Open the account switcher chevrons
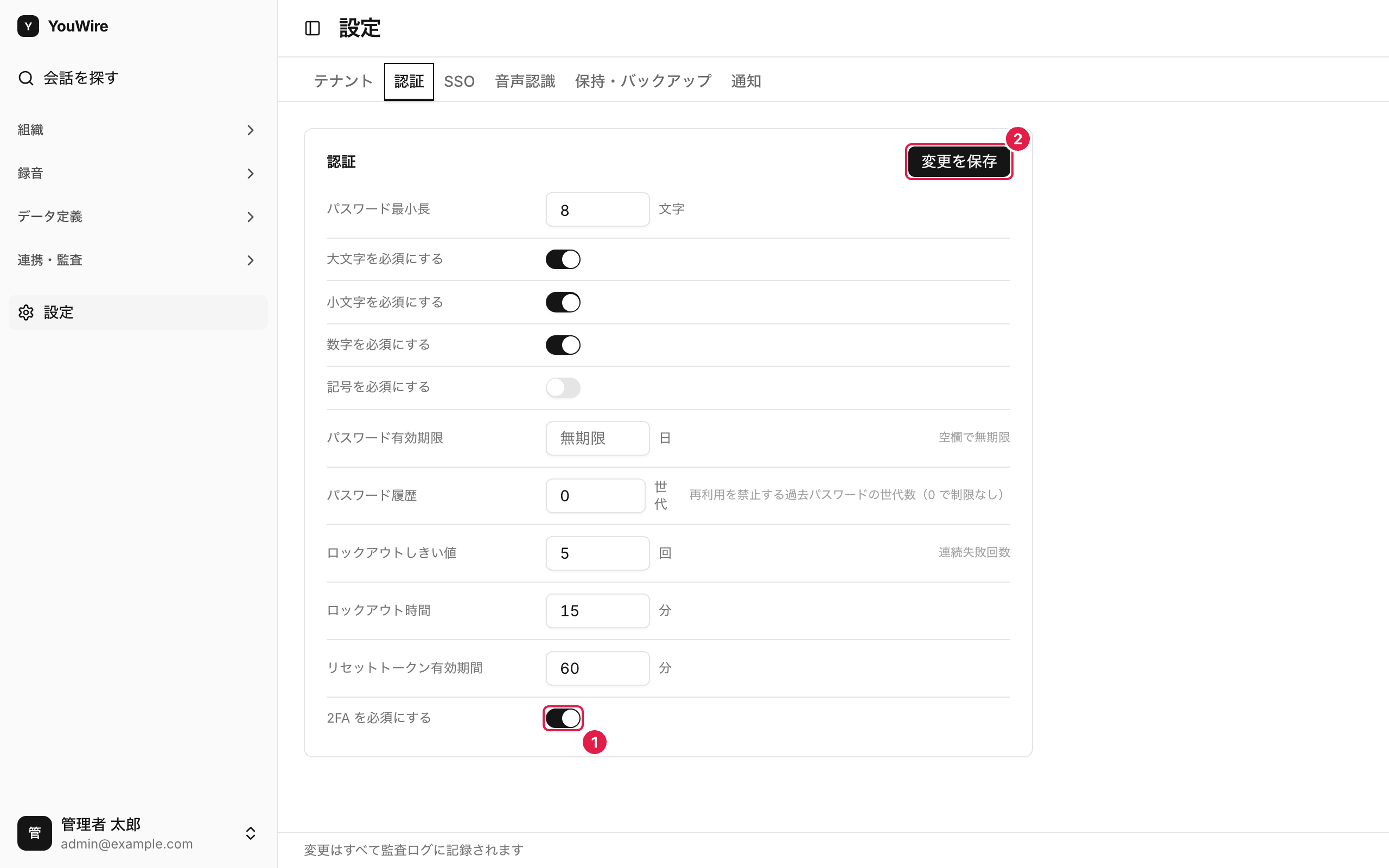This screenshot has width=1389, height=868. [250, 833]
